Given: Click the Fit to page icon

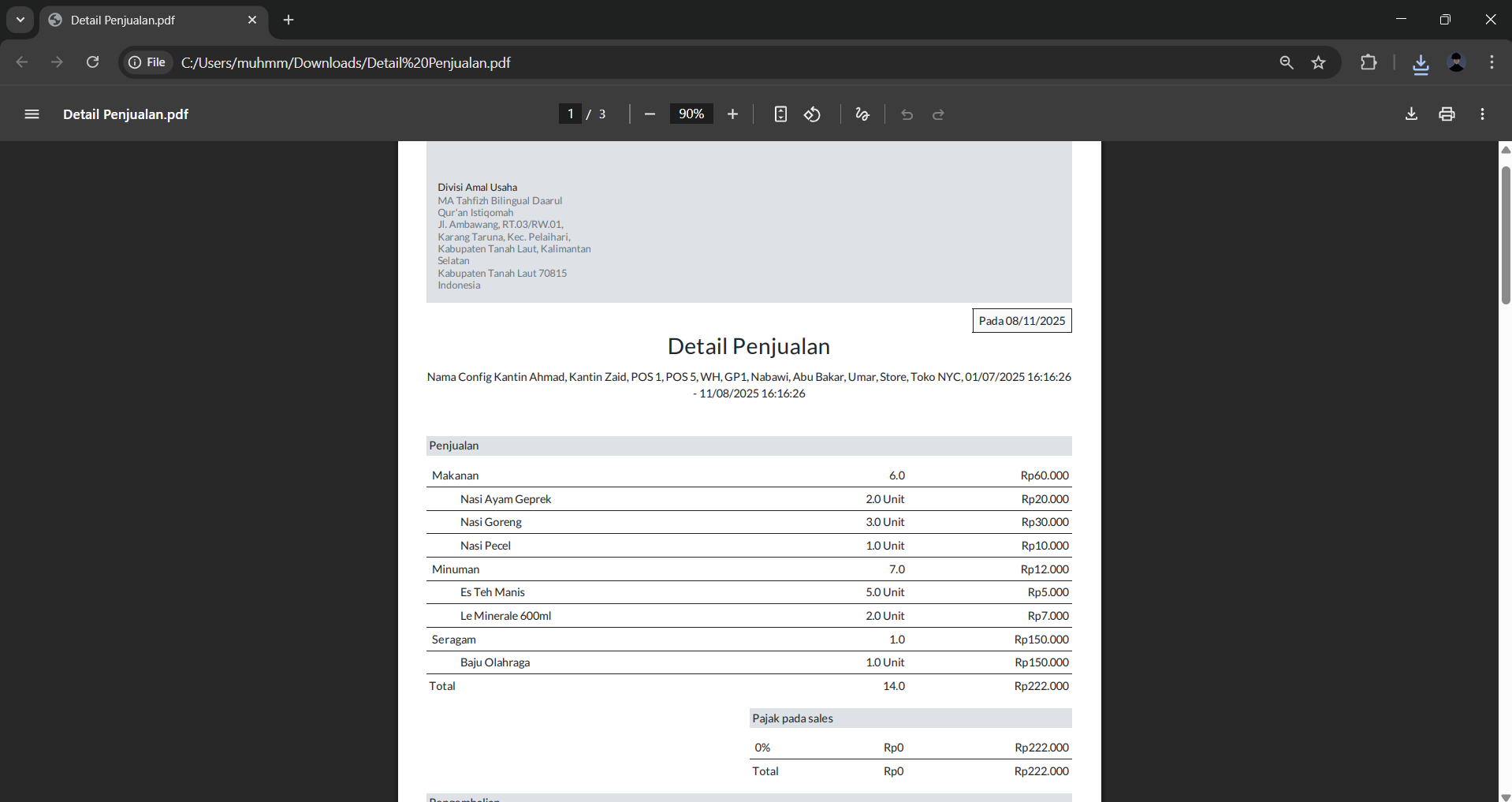Looking at the screenshot, I should 780,114.
